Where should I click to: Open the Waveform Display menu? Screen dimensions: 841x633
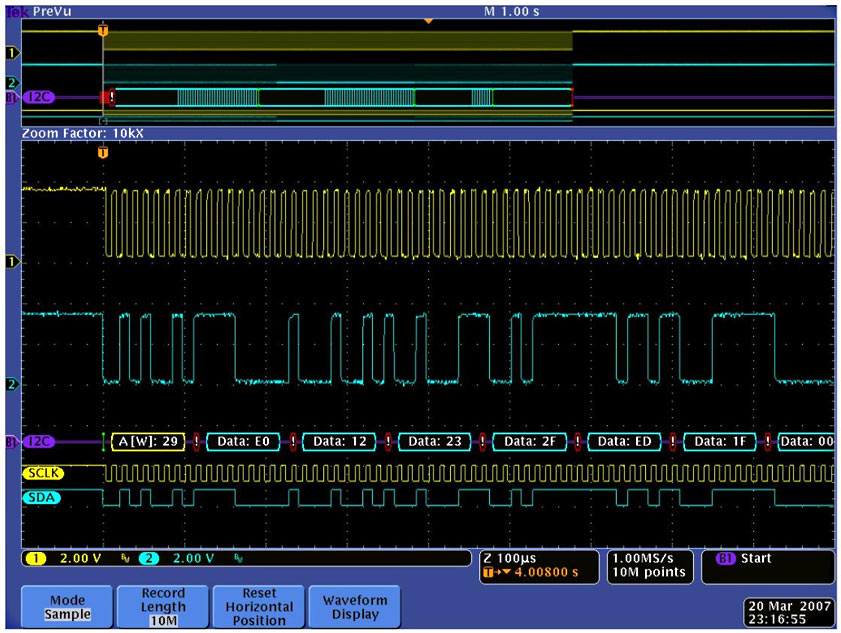click(x=353, y=607)
